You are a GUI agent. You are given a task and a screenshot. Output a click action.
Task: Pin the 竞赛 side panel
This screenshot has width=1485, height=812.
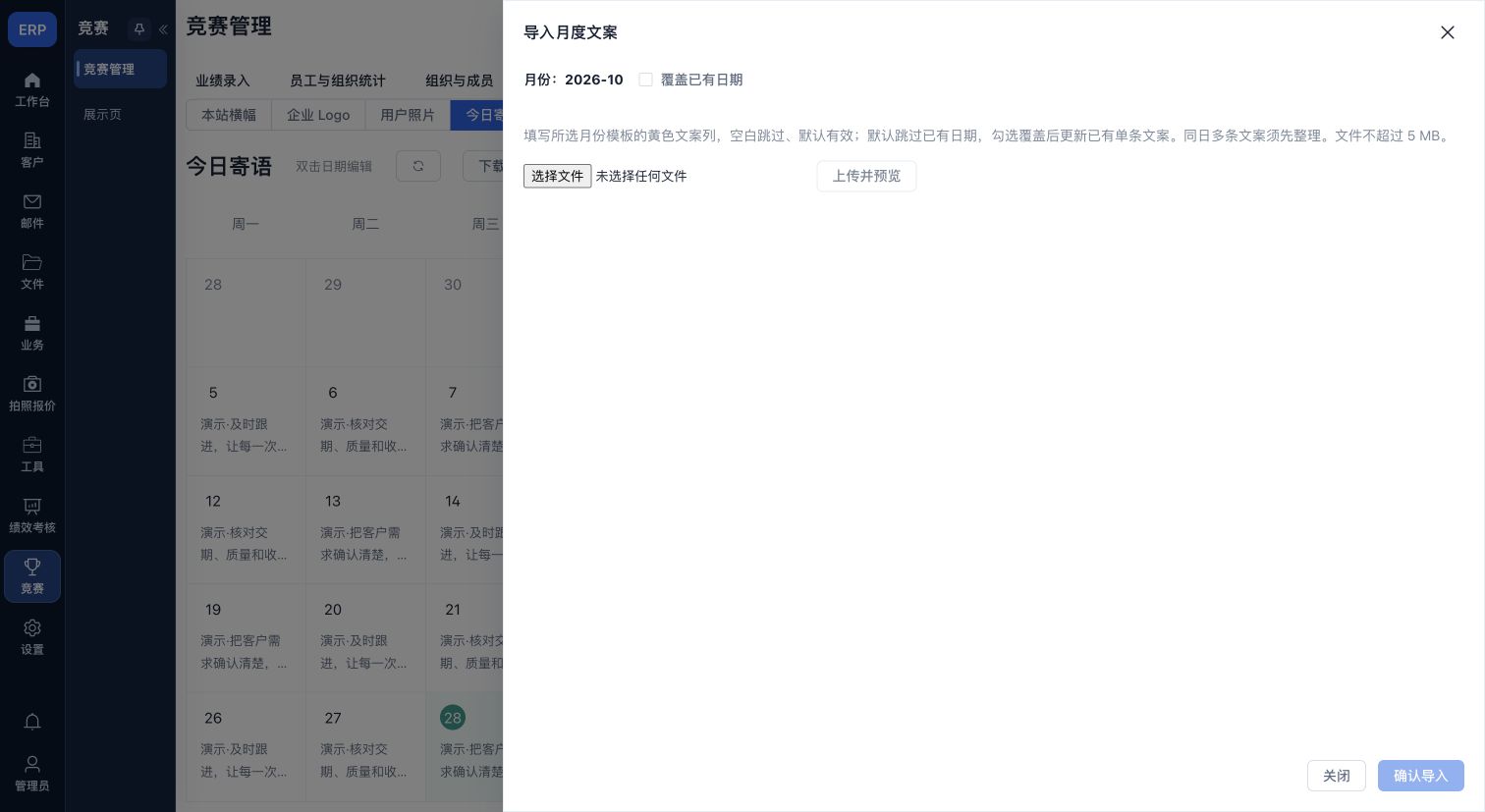click(x=139, y=29)
